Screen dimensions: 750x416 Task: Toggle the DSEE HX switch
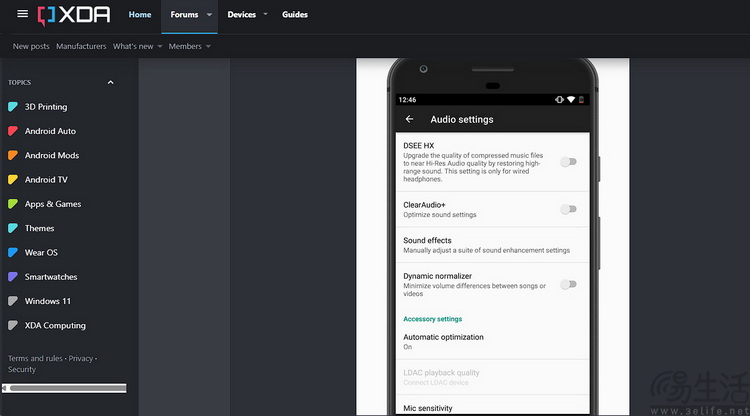[x=568, y=162]
